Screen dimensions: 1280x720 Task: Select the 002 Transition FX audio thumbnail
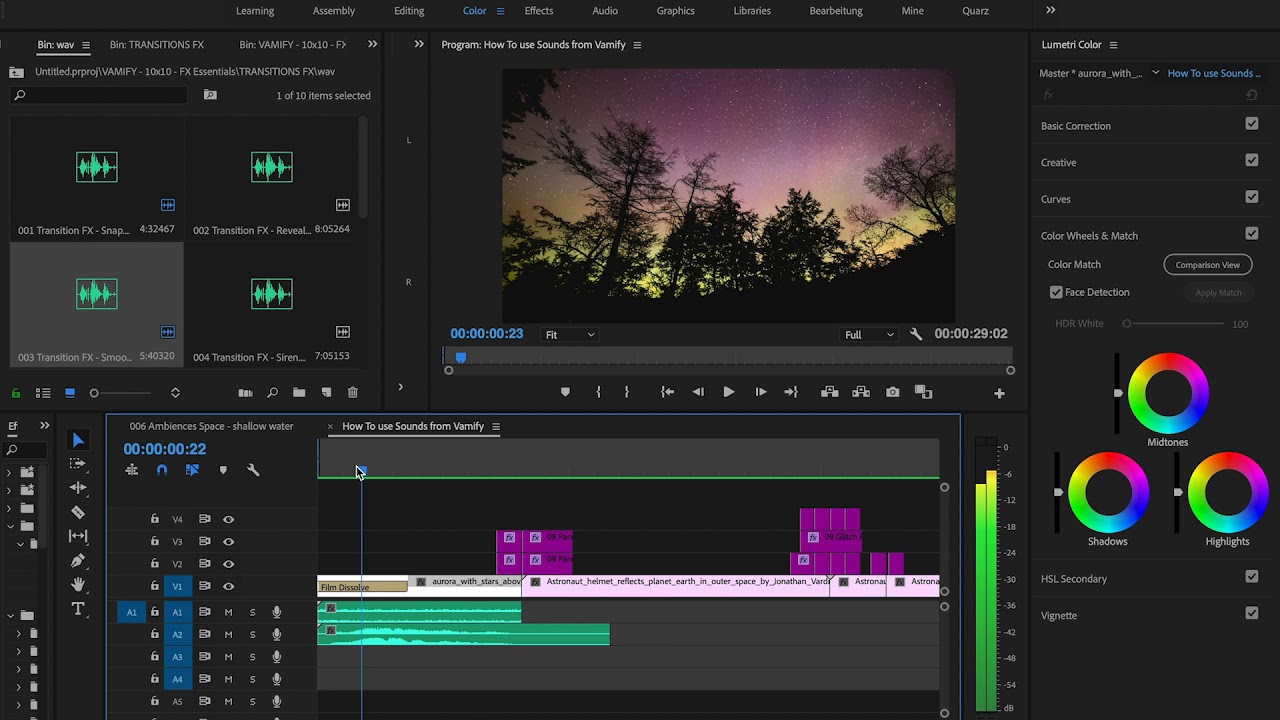(272, 167)
